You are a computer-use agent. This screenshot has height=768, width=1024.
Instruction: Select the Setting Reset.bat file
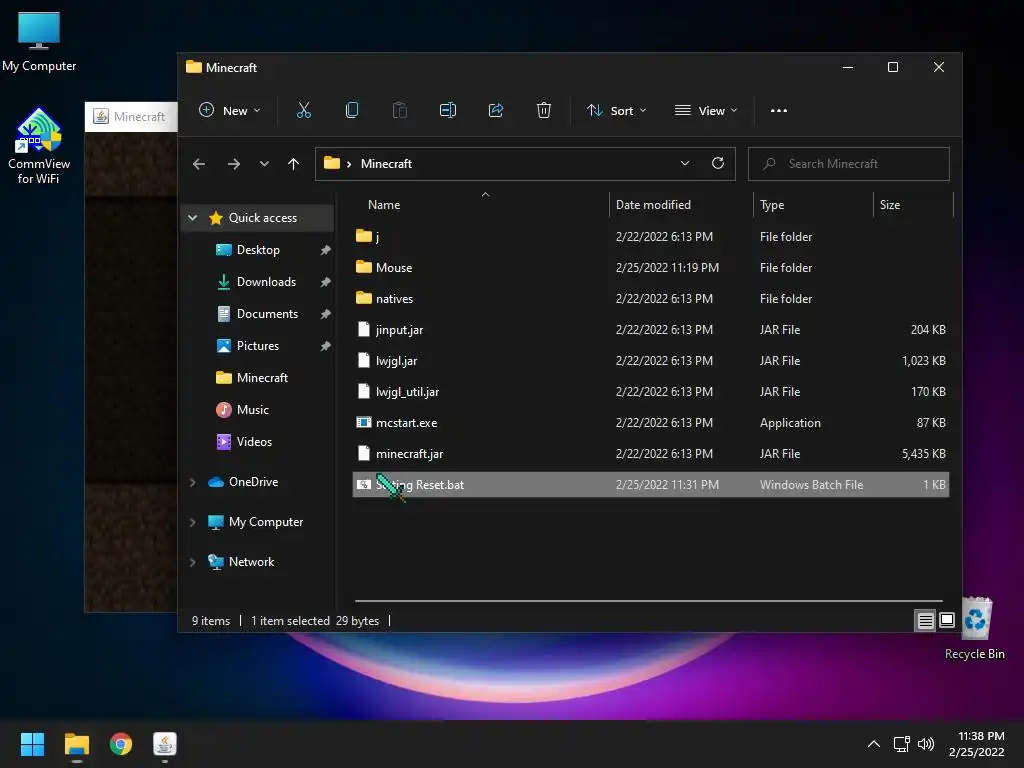(650, 485)
